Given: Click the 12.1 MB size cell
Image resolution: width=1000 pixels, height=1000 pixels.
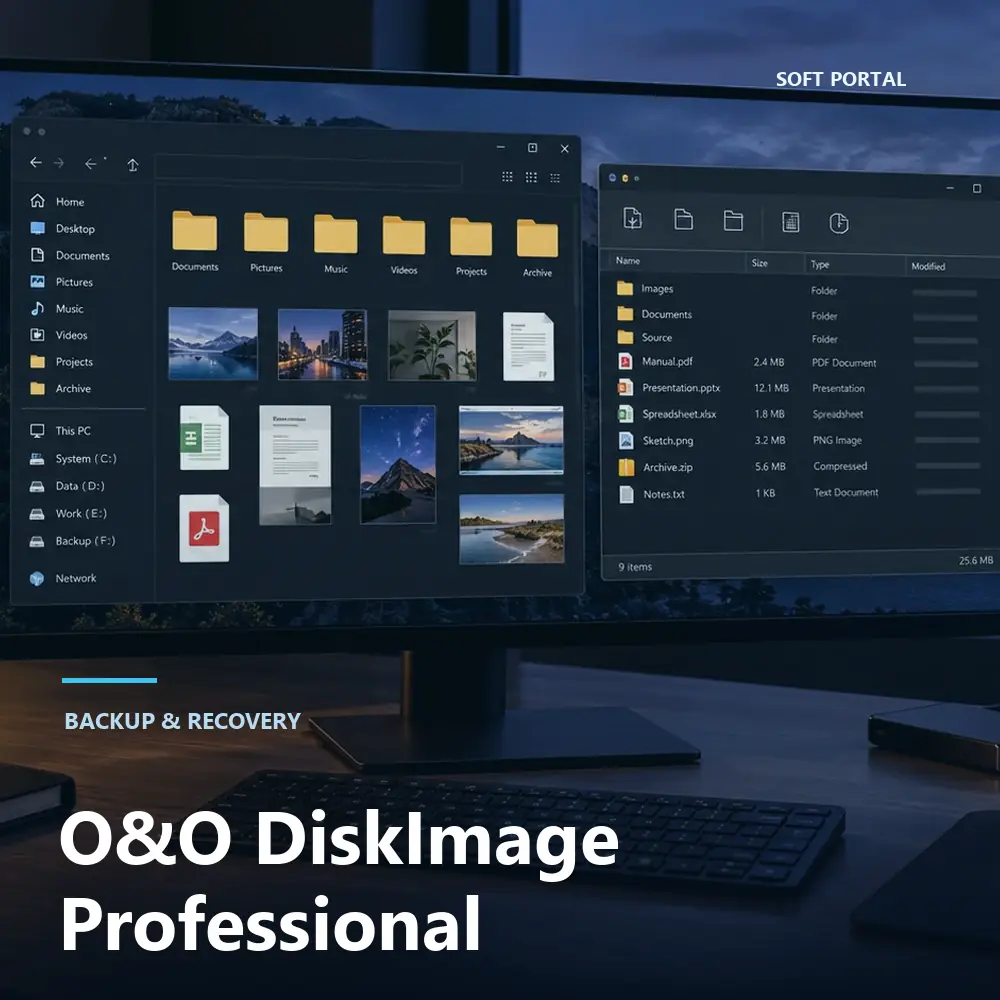Looking at the screenshot, I should point(772,388).
